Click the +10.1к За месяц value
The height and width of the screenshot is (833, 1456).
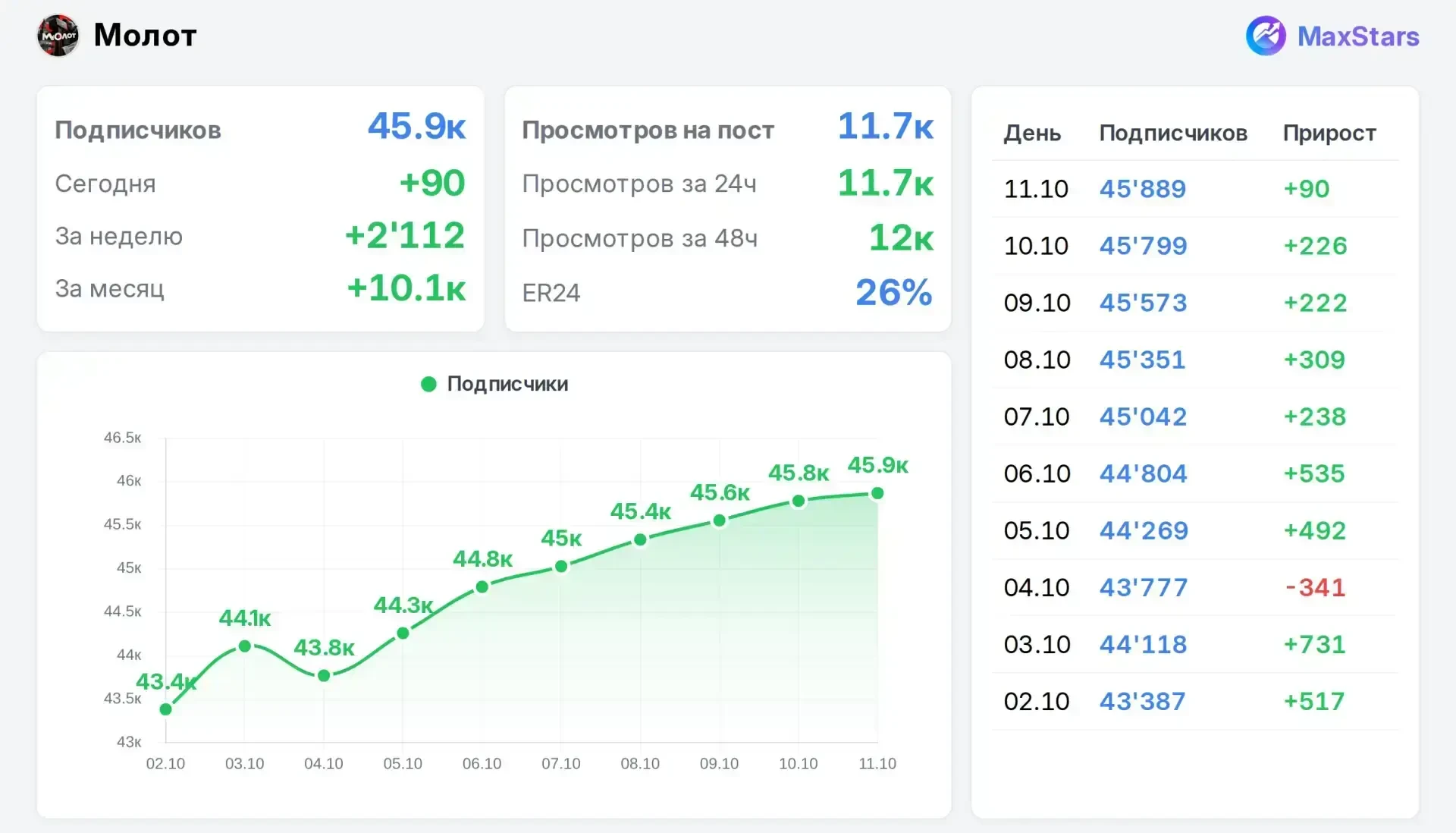click(x=406, y=288)
